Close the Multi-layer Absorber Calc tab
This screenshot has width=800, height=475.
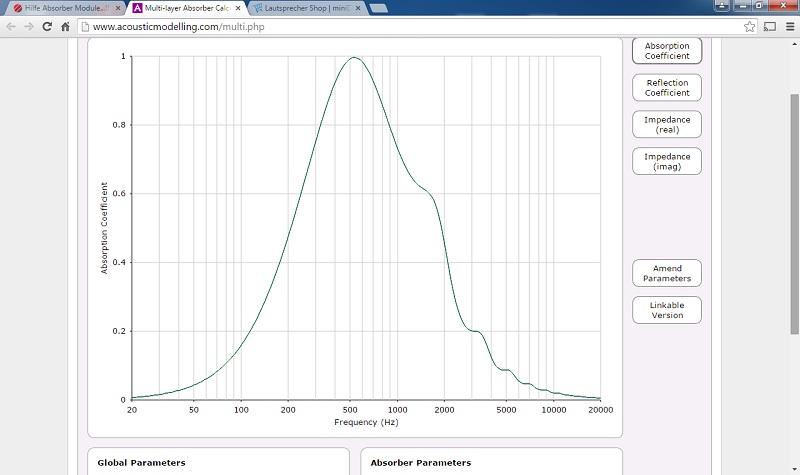(238, 8)
